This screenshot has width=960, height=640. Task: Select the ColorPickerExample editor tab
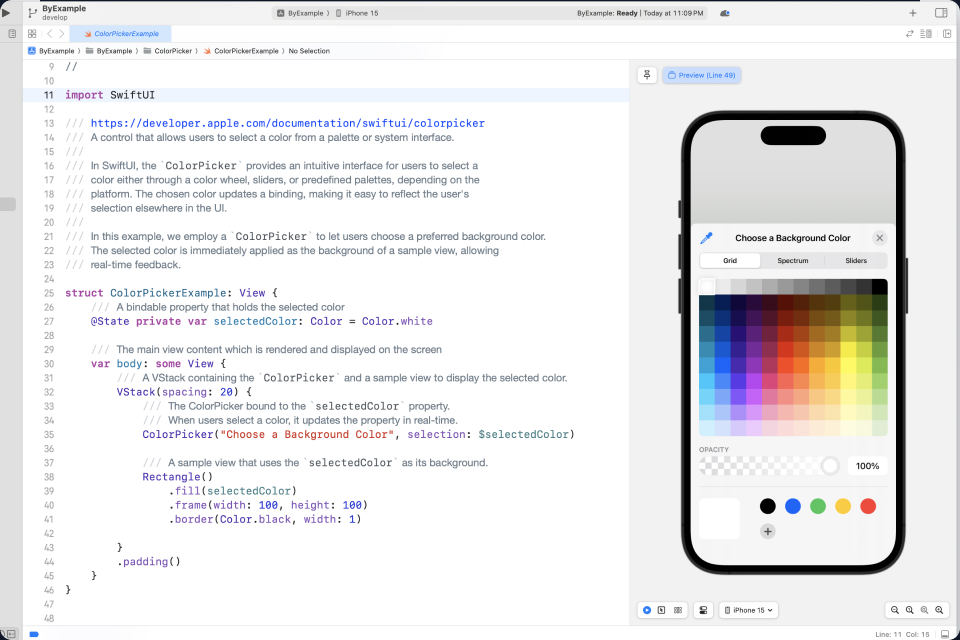(x=121, y=34)
